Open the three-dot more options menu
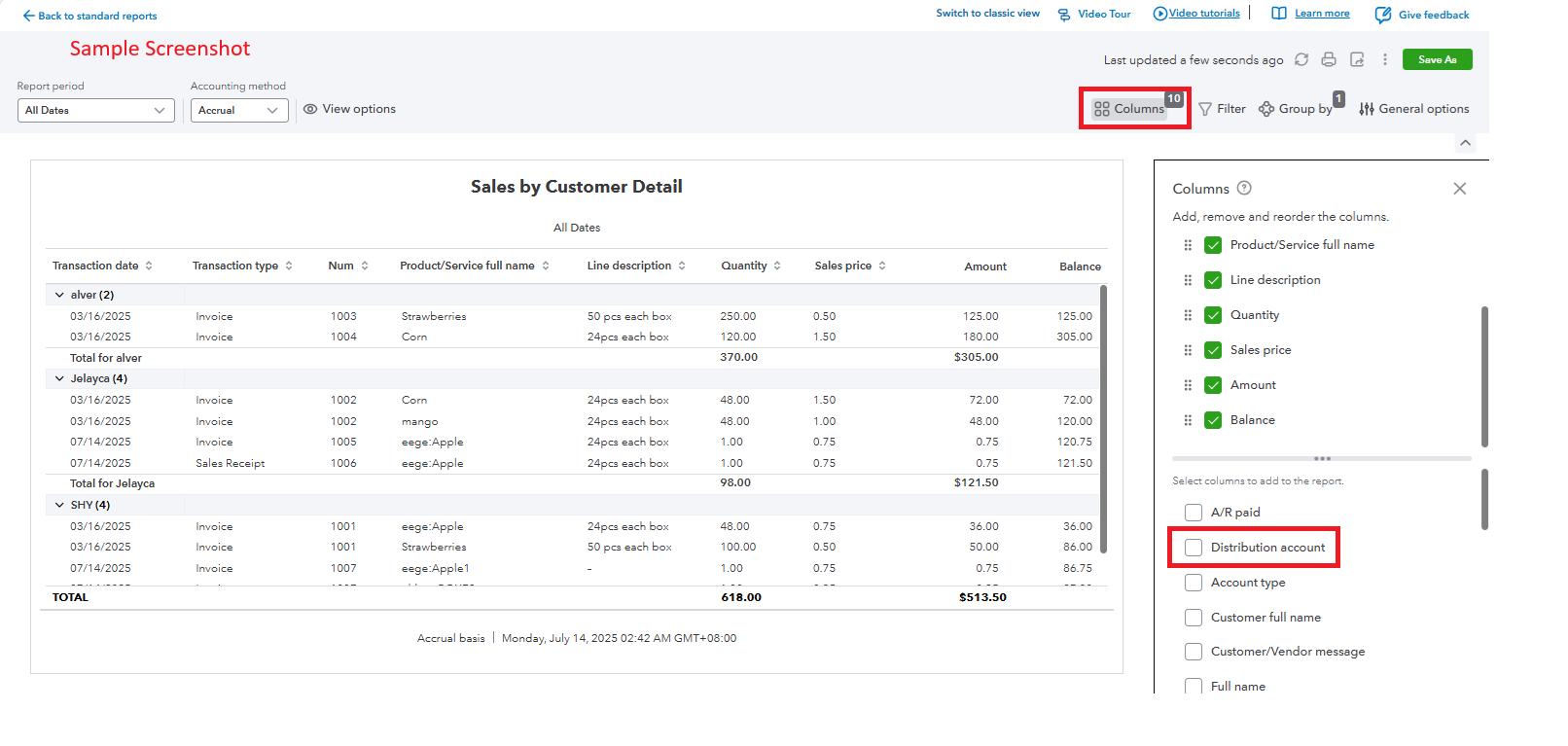 [1385, 59]
